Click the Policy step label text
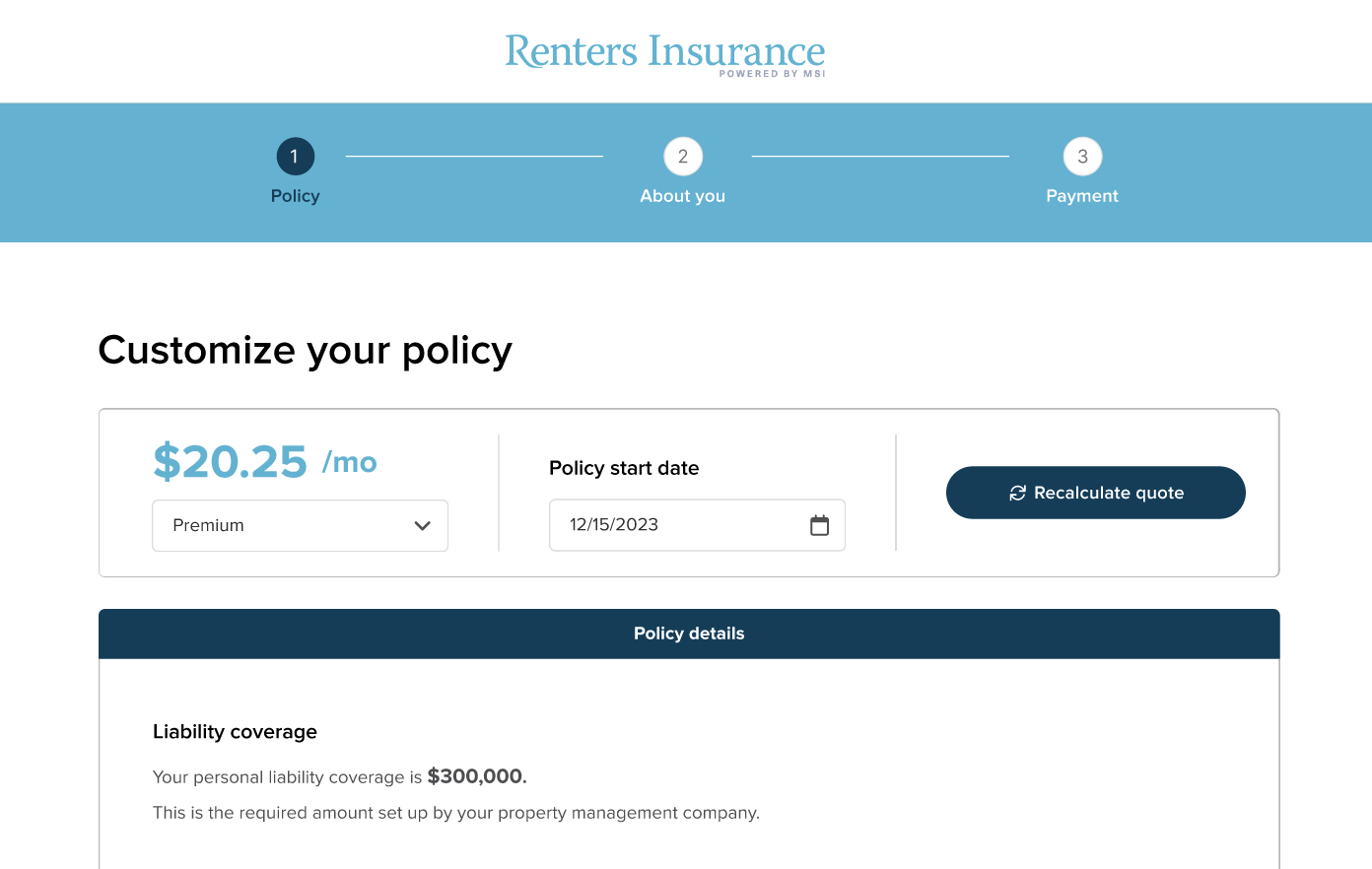This screenshot has height=869, width=1372. pos(295,195)
